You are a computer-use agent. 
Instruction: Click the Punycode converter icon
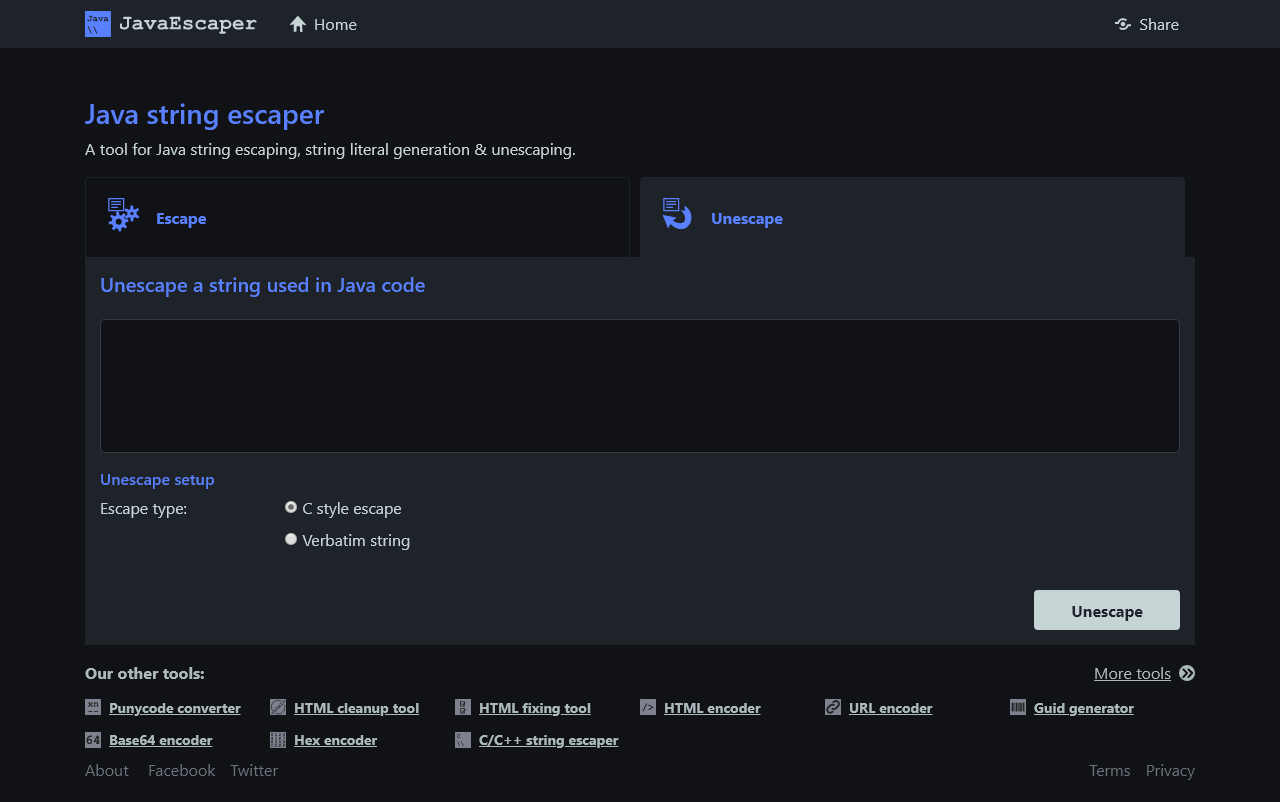[x=93, y=707]
